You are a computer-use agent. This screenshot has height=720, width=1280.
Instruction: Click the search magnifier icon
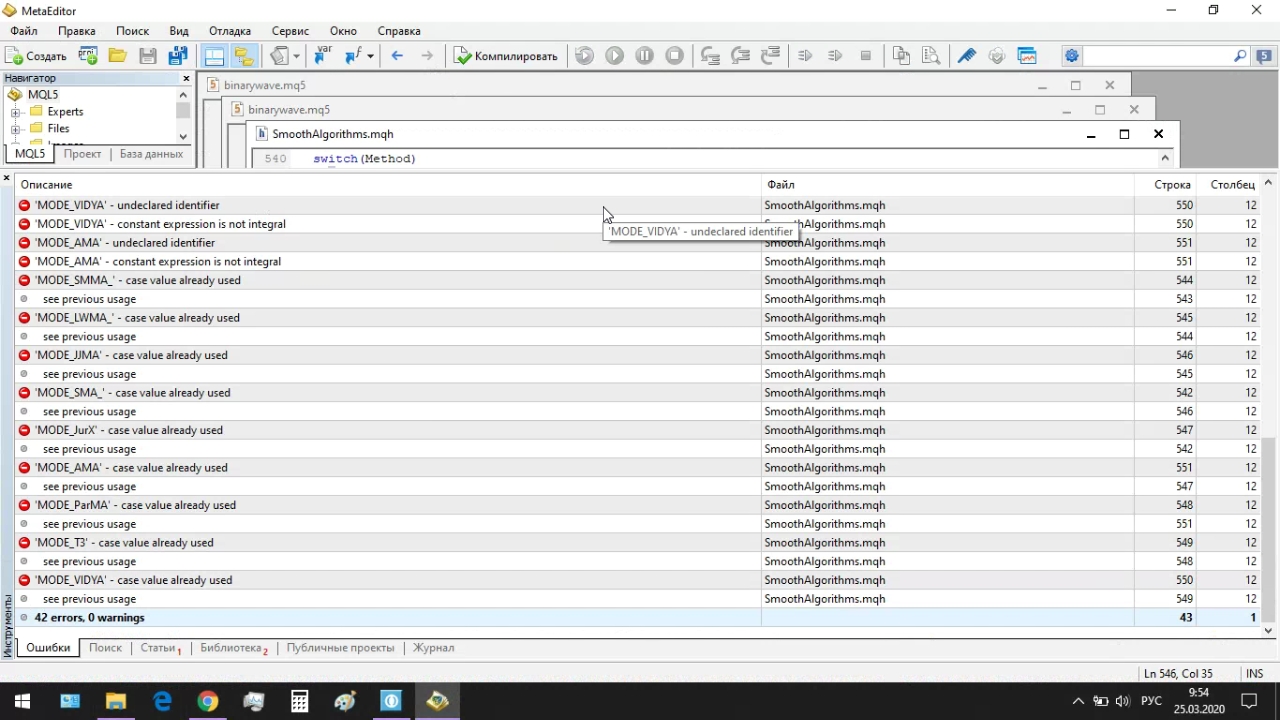(1241, 56)
